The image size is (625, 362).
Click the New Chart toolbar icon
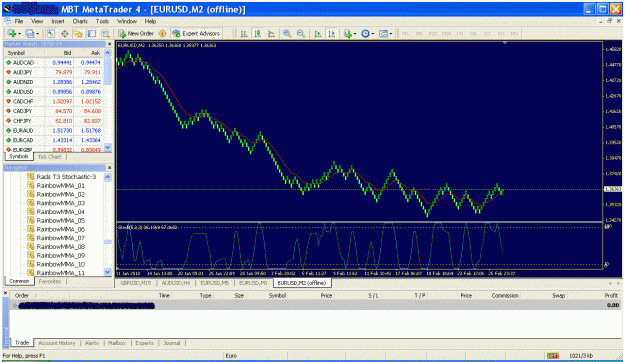click(x=12, y=33)
